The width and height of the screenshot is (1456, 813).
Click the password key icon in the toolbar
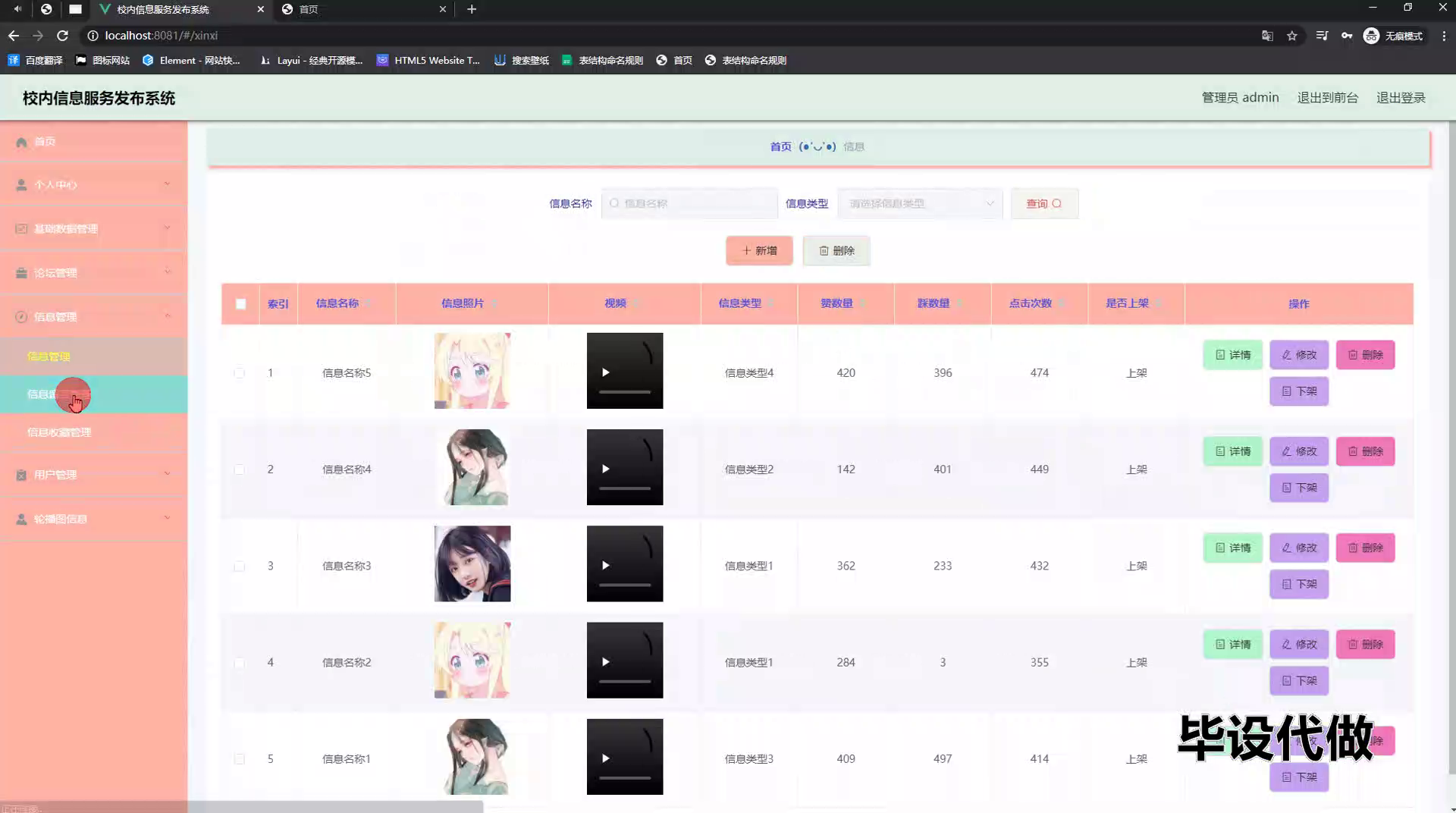1347,36
